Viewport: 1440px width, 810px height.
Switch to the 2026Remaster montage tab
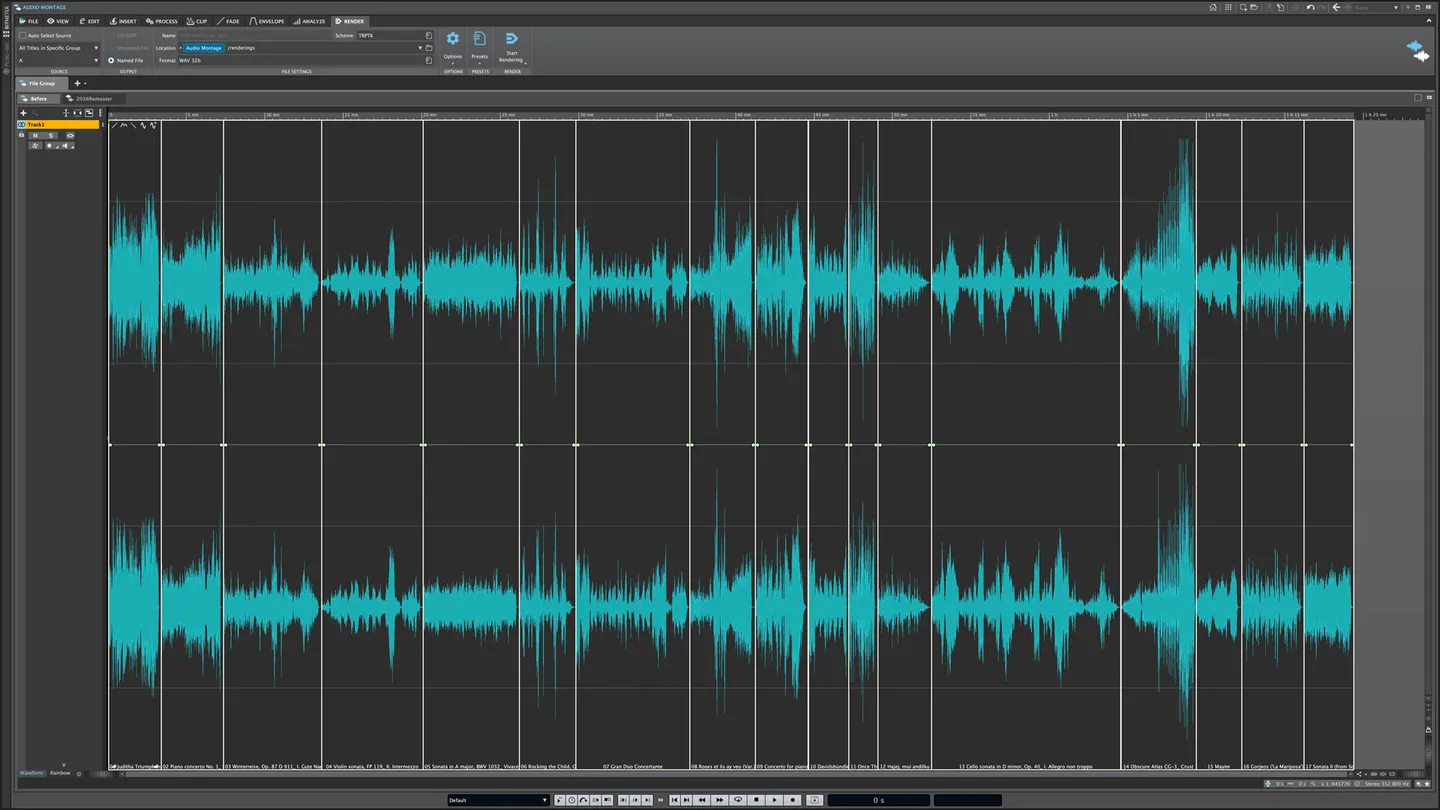[94, 99]
